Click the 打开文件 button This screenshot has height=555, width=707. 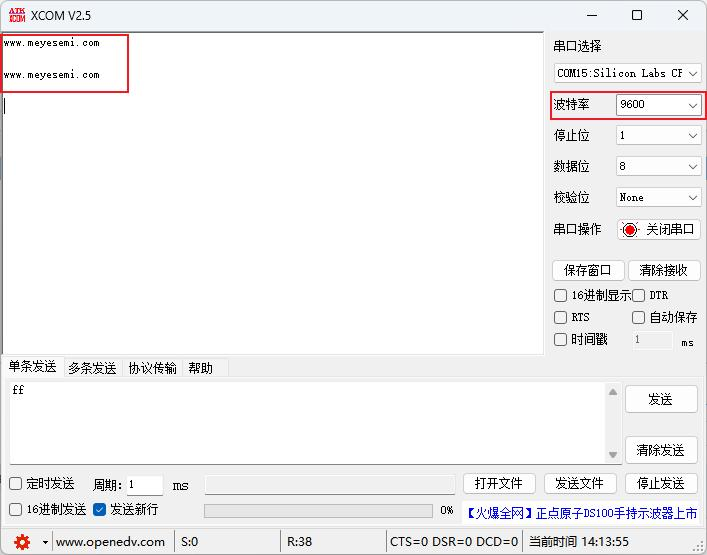pos(499,484)
